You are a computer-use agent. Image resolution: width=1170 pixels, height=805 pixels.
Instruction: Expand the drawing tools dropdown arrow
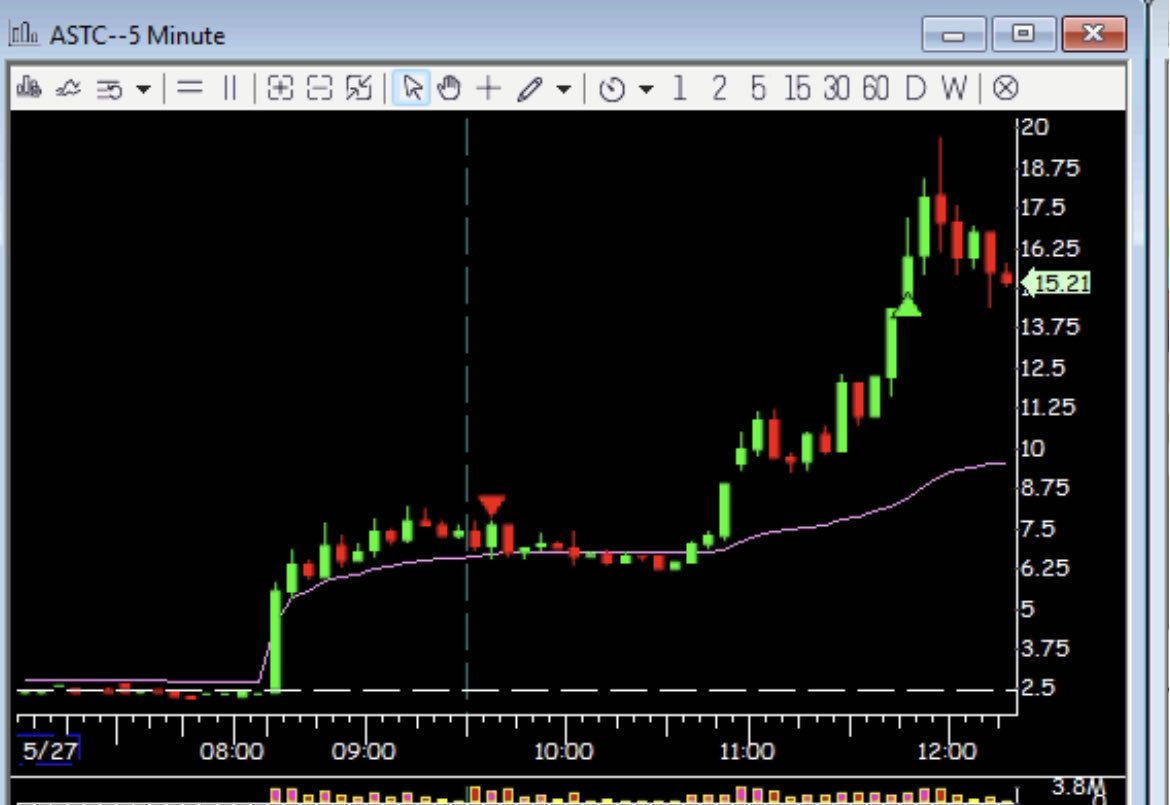click(x=564, y=90)
